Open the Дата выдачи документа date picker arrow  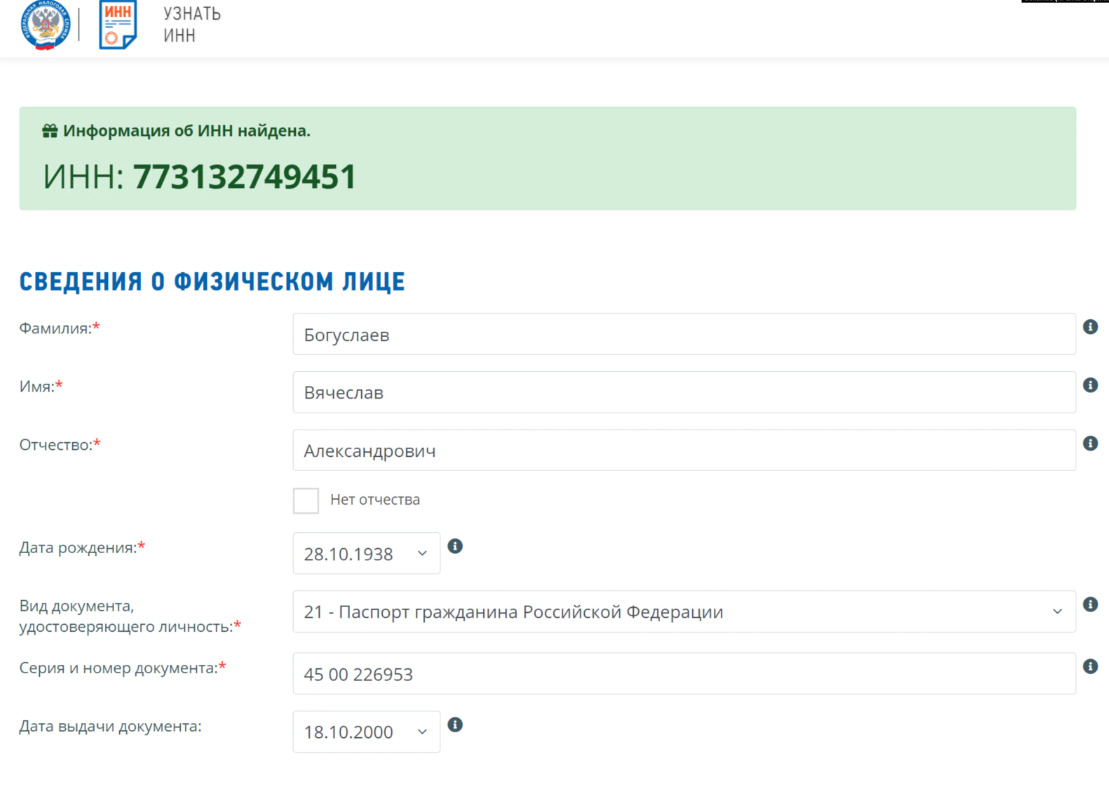(x=422, y=732)
